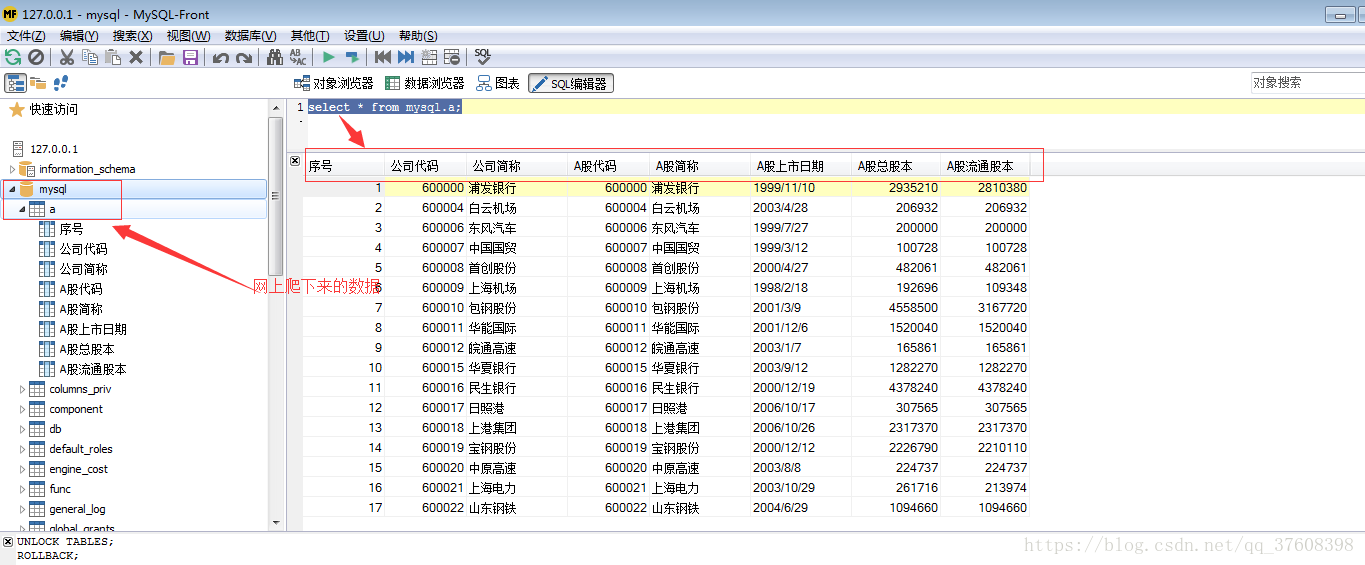1365x565 pixels.
Task: Click the Cut scissors icon
Action: (x=67, y=58)
